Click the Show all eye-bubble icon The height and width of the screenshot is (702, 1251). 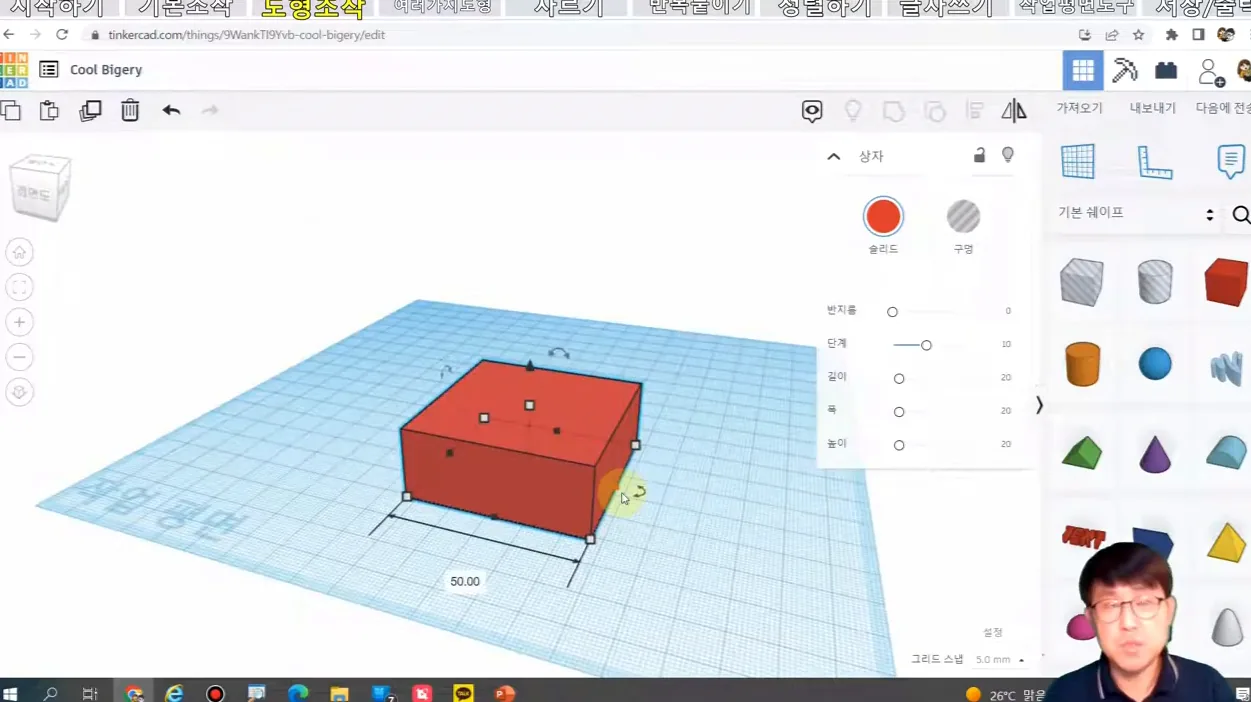[812, 111]
